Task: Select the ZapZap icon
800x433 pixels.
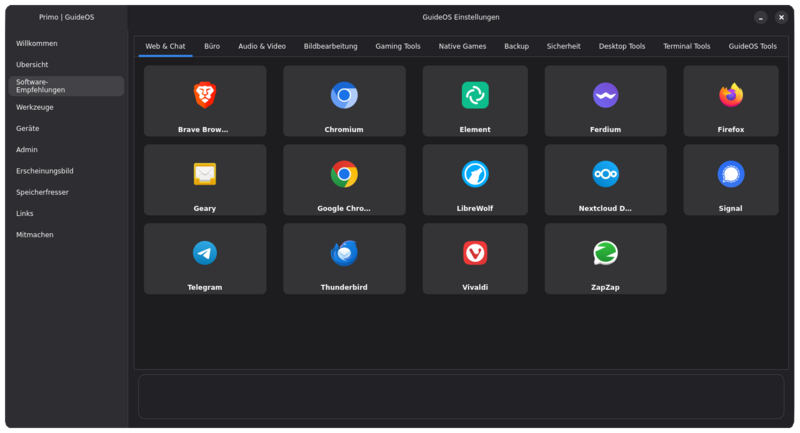Action: [605, 253]
